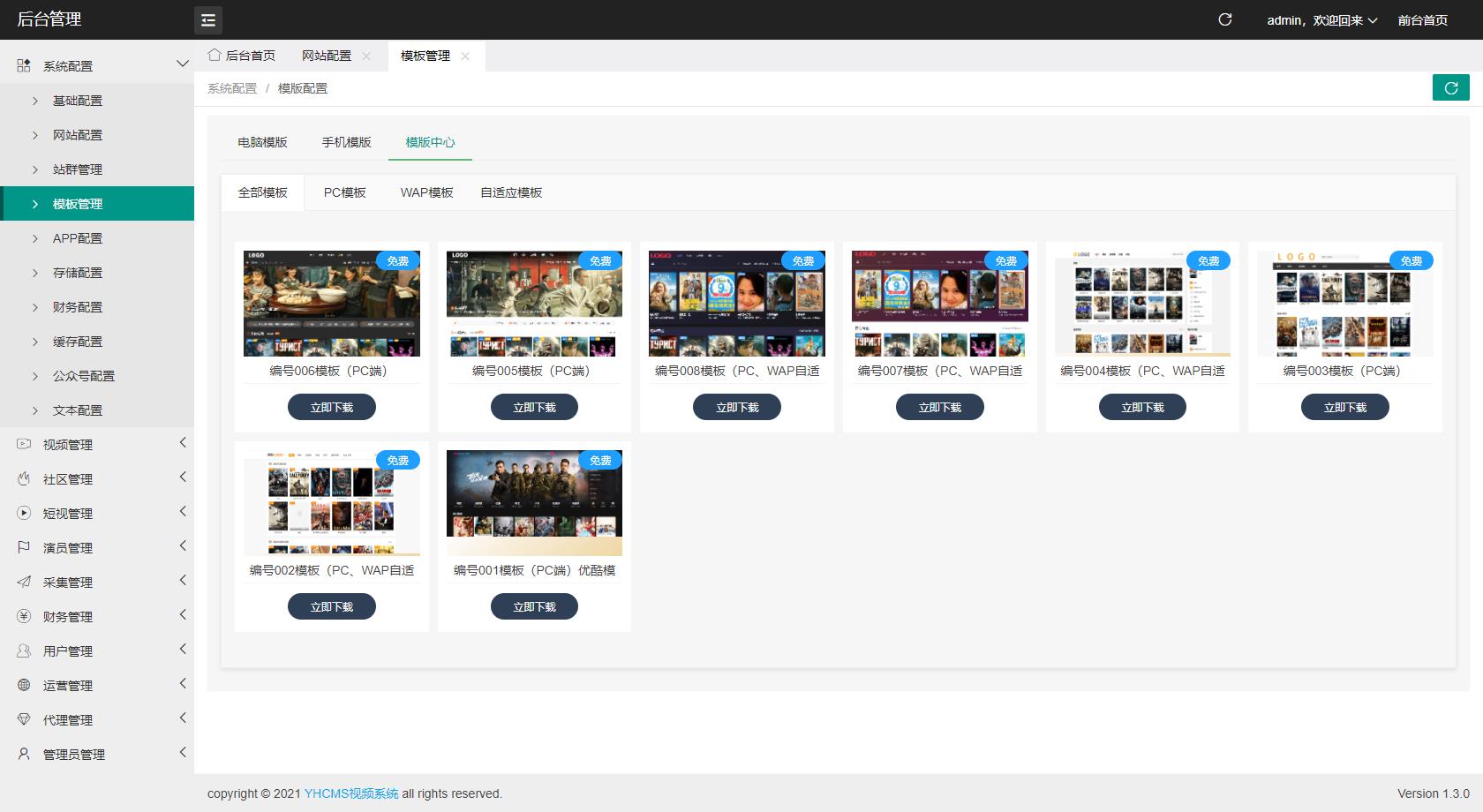This screenshot has width=1483, height=812.
Task: Download the 编号007模板 template
Action: click(x=940, y=407)
